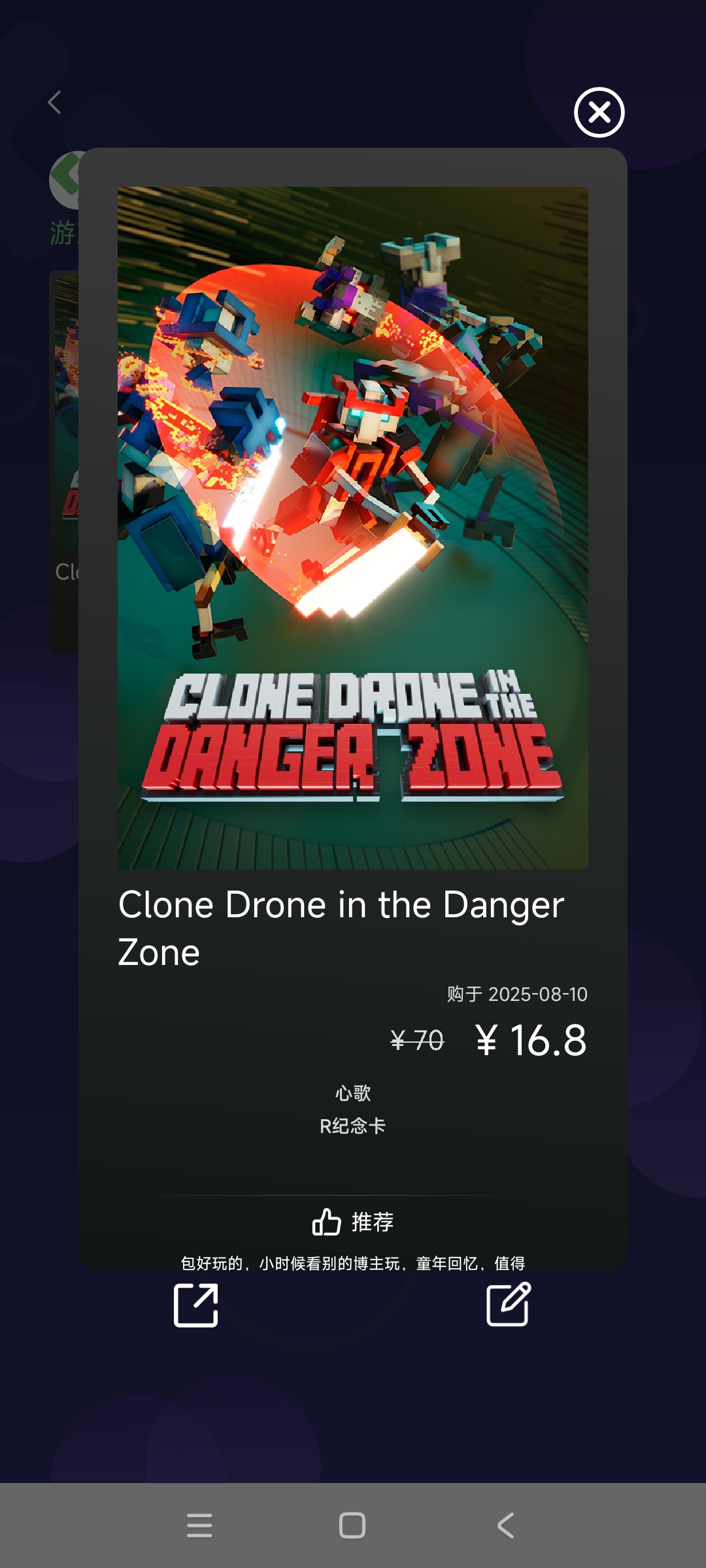Tap the original price ¥70
The image size is (706, 1568).
click(417, 1040)
